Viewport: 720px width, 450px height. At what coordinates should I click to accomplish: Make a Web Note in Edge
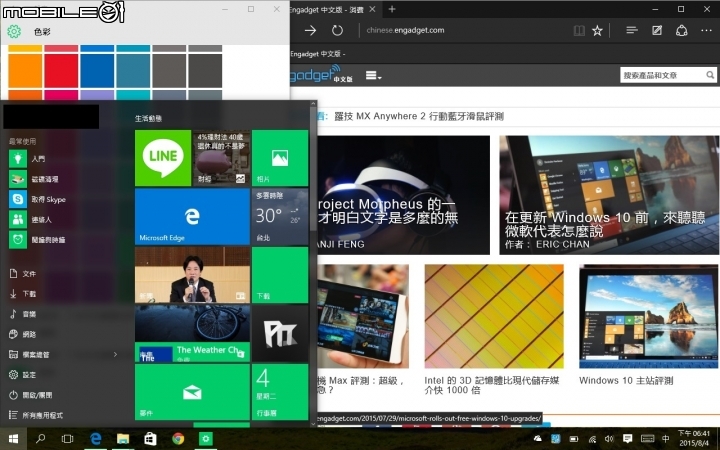pyautogui.click(x=657, y=30)
